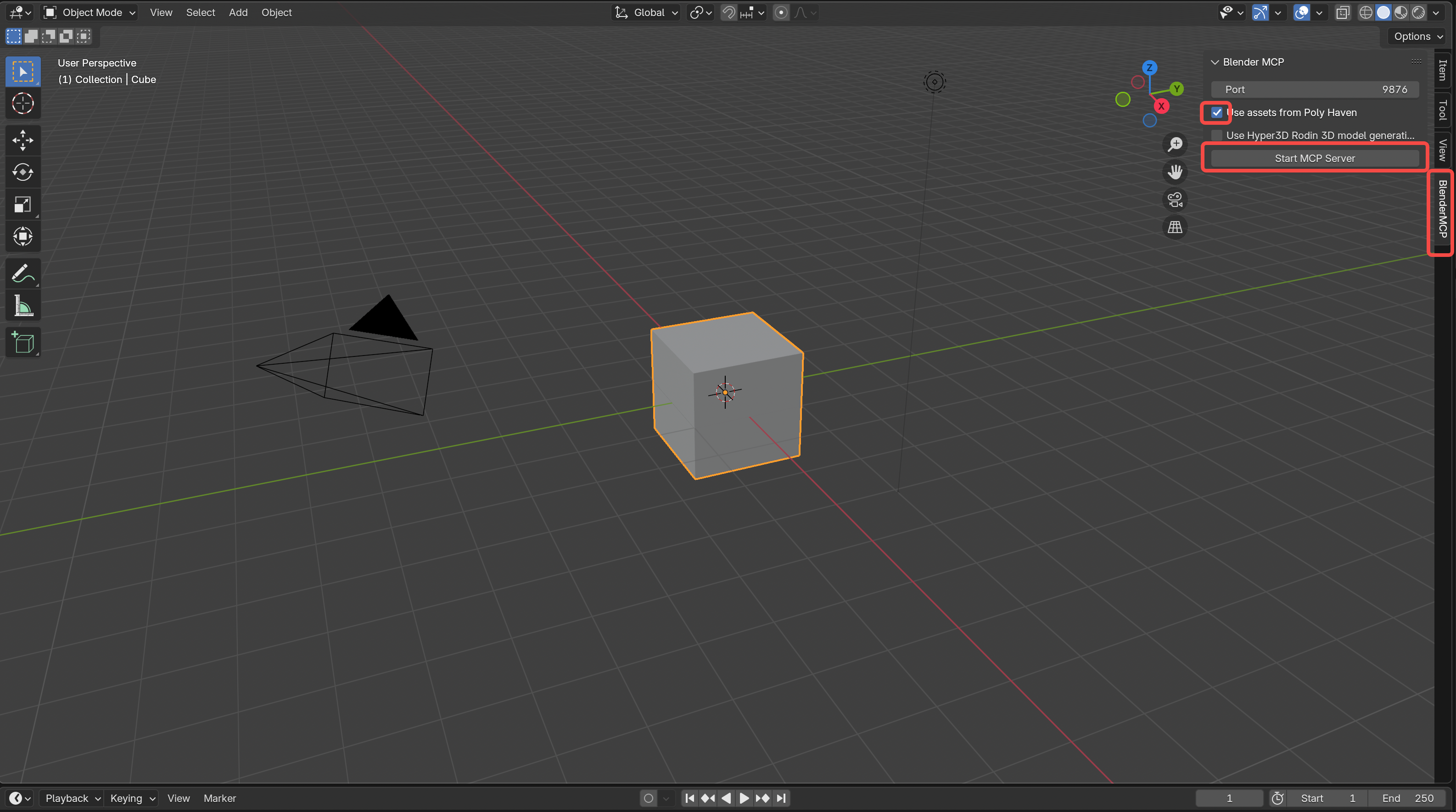The width and height of the screenshot is (1456, 812).
Task: Activate the Move tool
Action: 22,140
